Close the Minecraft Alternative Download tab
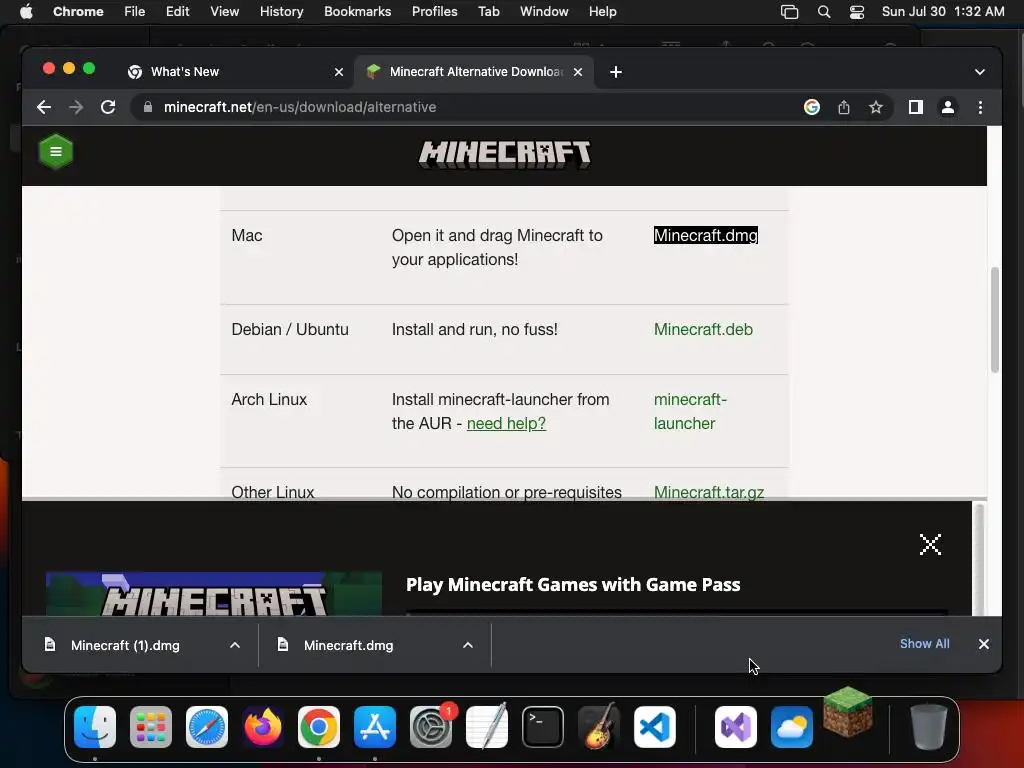 coord(578,72)
